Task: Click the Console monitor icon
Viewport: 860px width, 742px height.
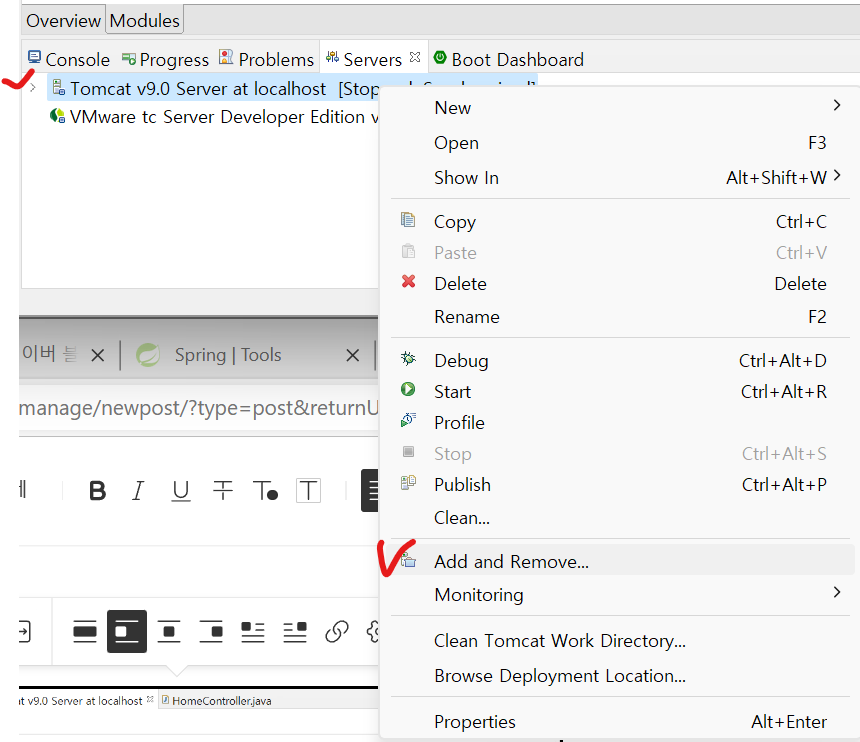Action: [x=35, y=57]
